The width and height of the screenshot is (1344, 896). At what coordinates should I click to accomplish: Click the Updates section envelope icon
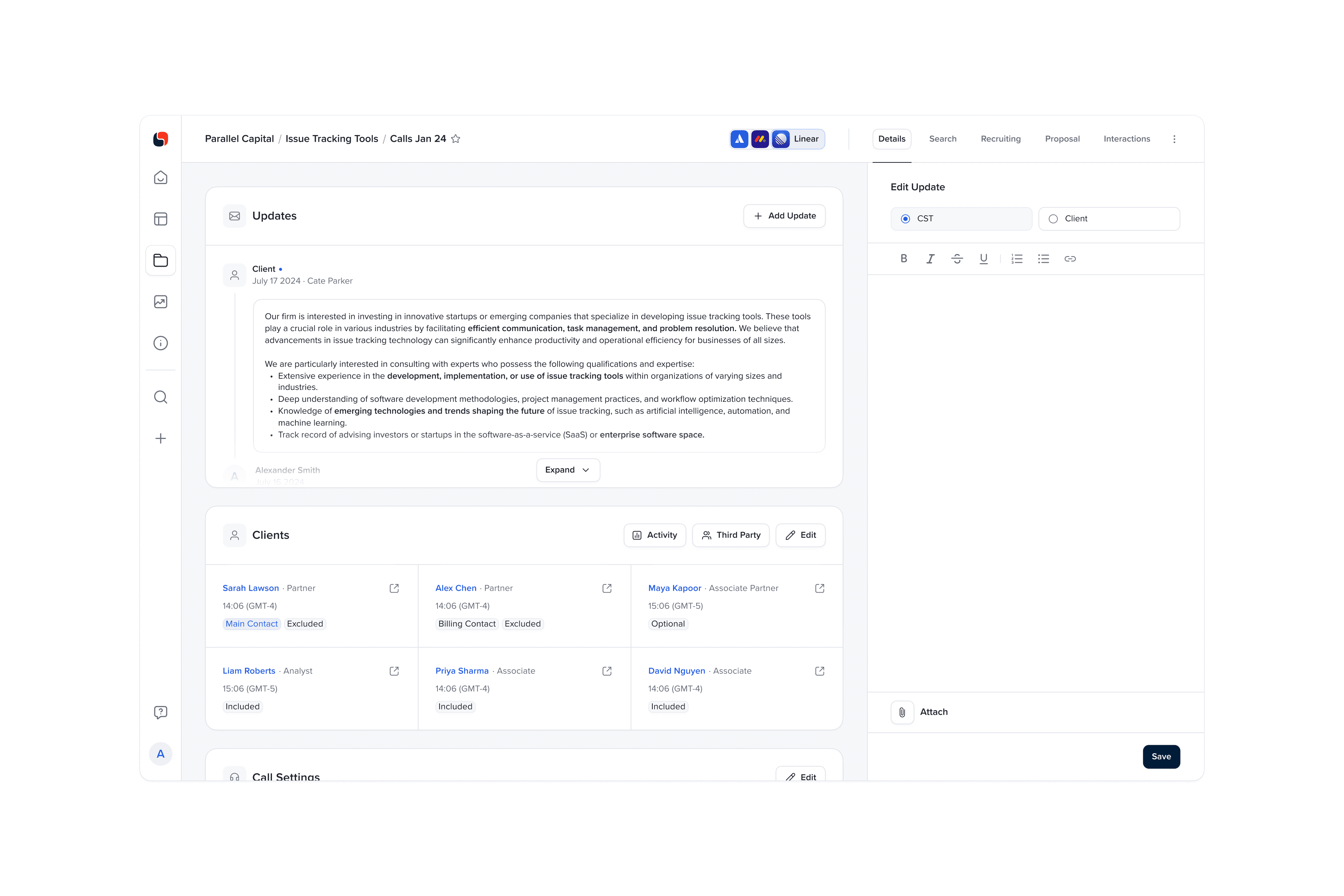point(235,216)
